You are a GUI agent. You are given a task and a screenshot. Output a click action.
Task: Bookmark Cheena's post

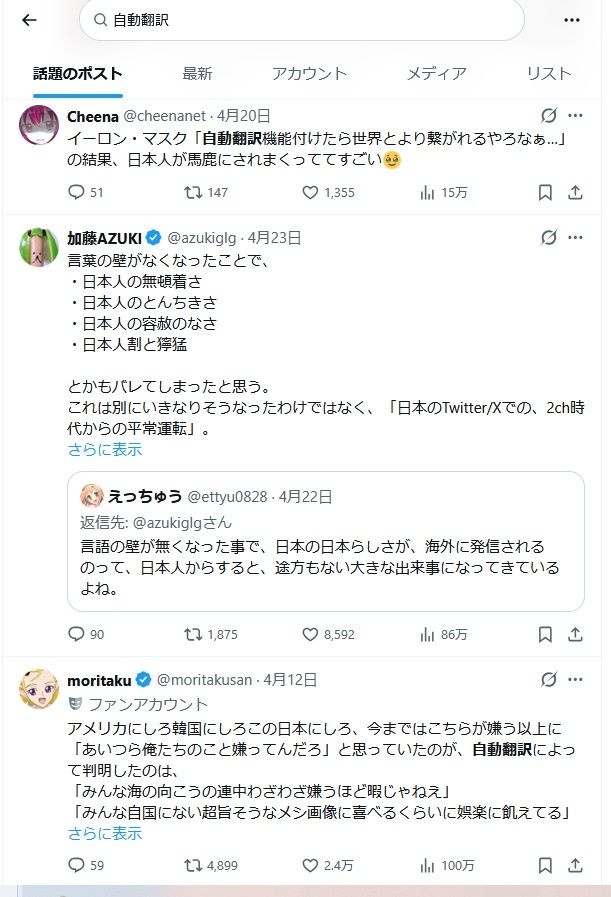(x=545, y=192)
